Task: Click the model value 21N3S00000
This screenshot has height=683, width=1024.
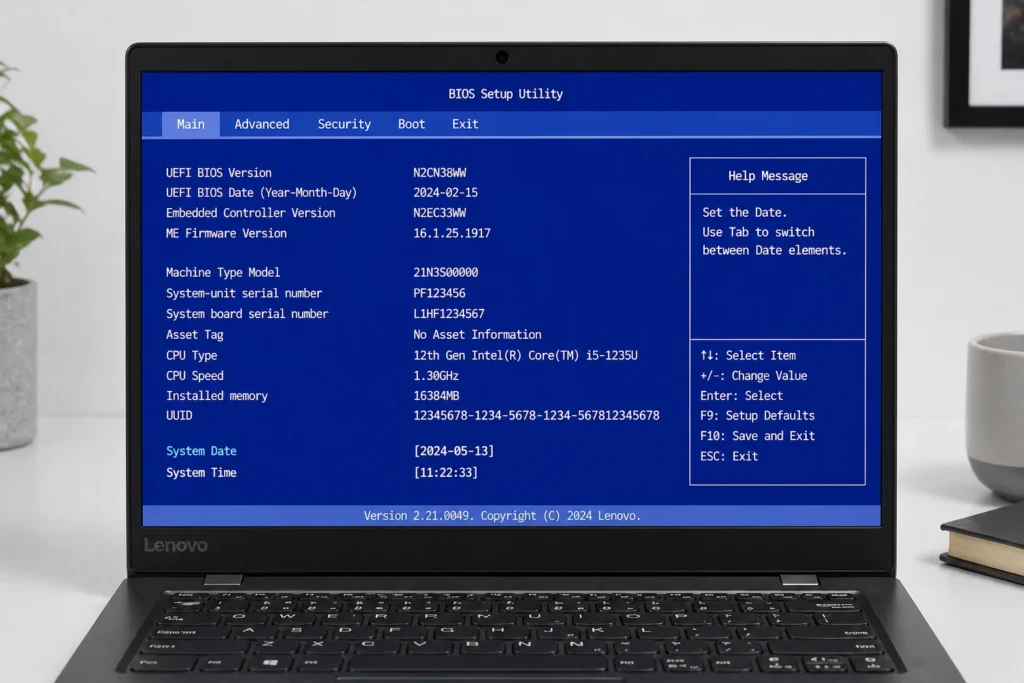Action: 445,272
